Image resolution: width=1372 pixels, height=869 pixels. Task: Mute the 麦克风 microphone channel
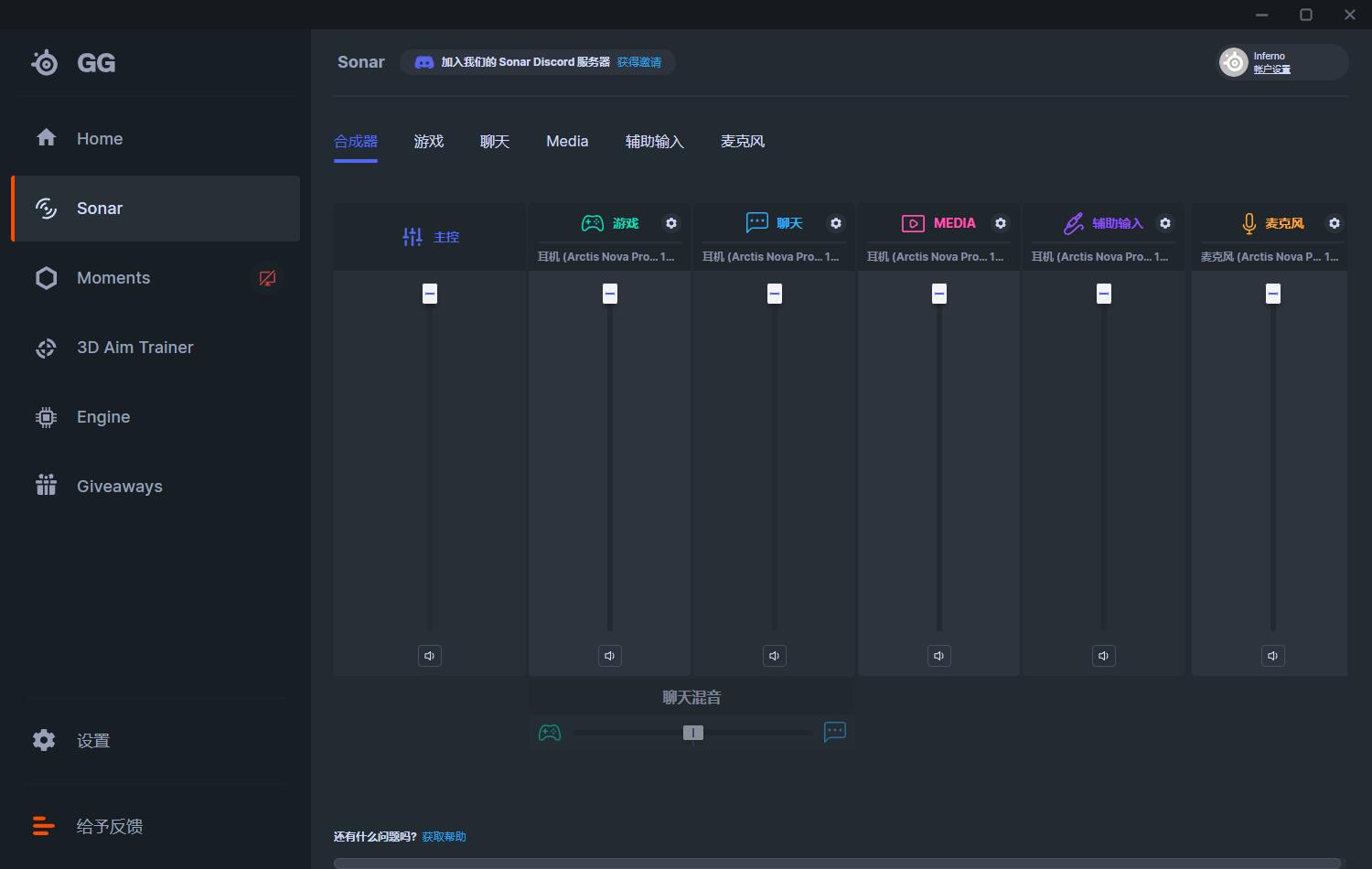(1272, 656)
